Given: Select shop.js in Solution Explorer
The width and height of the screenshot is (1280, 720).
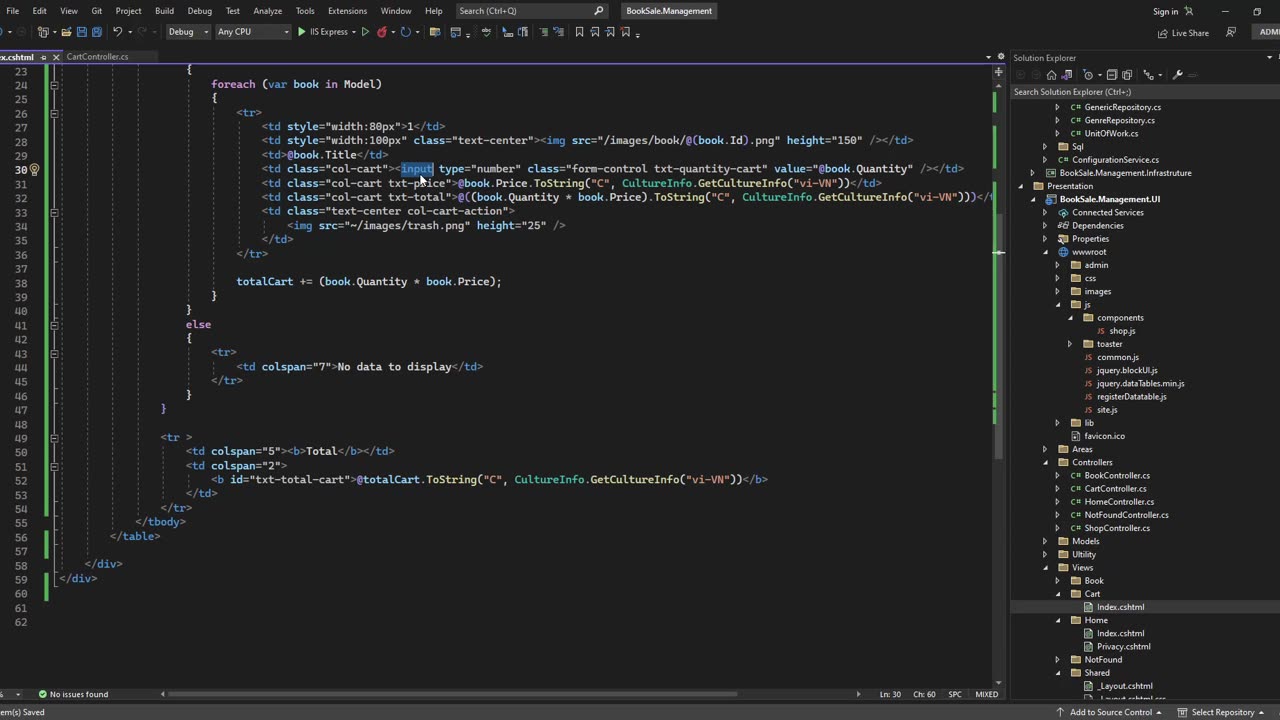Looking at the screenshot, I should (x=1122, y=331).
